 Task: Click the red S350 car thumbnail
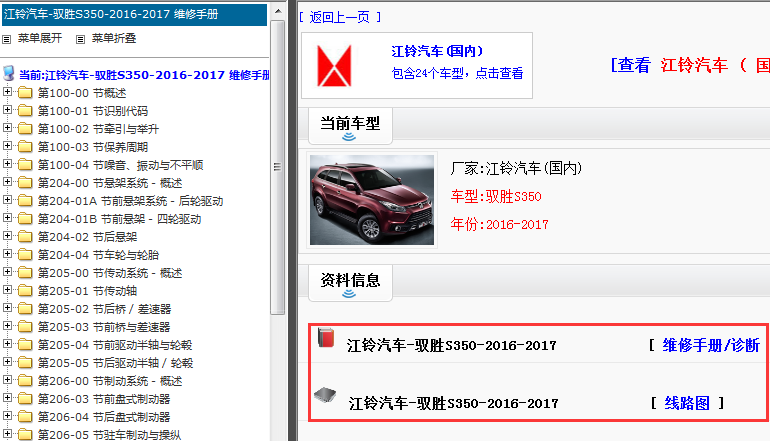(x=372, y=200)
